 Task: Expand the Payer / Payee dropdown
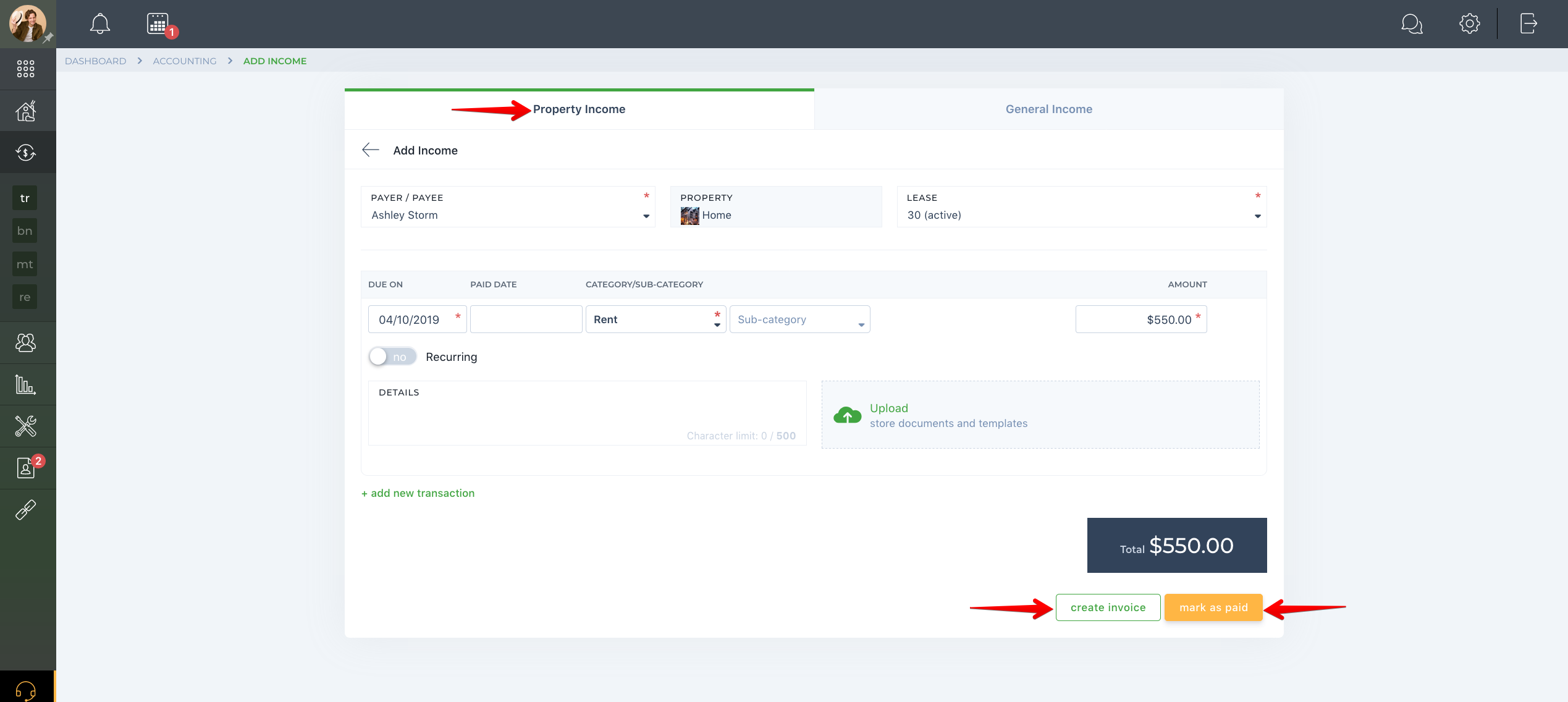coord(508,206)
